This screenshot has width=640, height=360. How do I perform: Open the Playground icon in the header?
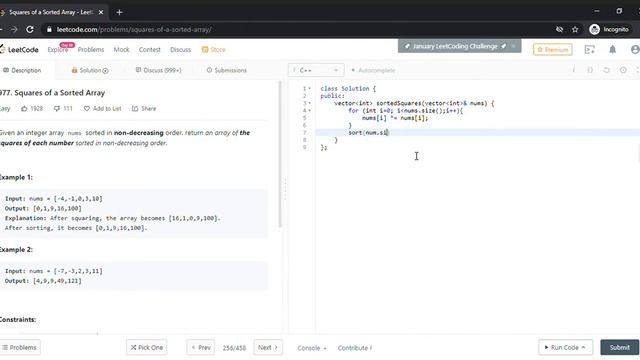click(589, 49)
